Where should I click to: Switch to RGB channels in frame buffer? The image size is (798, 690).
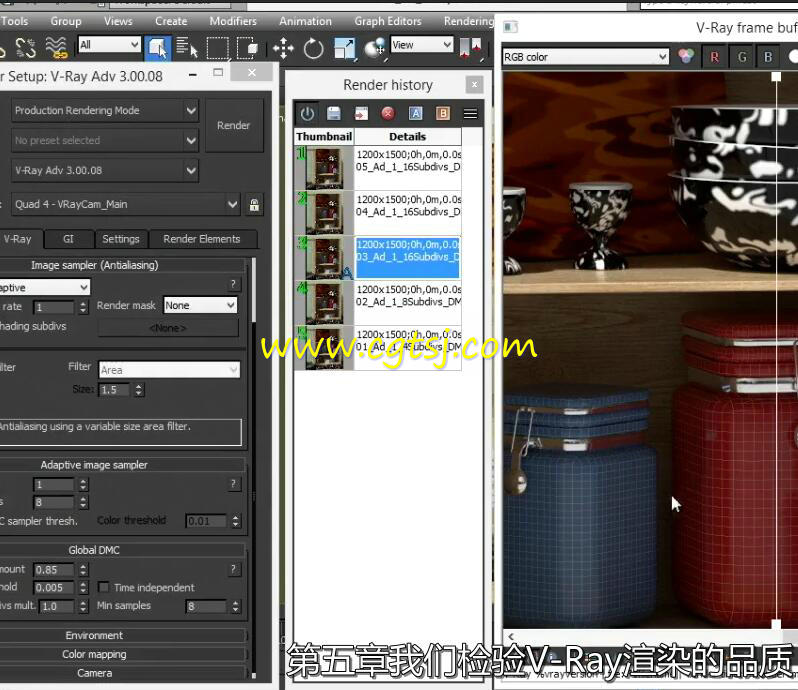[686, 56]
